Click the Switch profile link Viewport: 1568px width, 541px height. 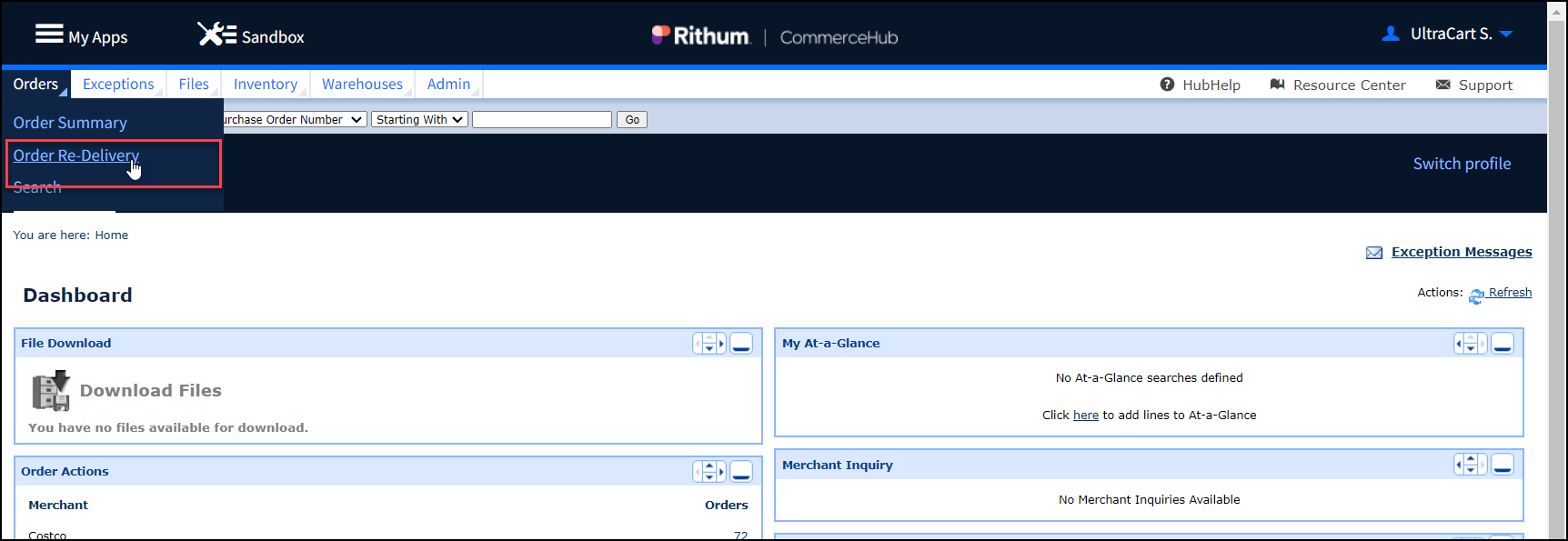(x=1462, y=164)
